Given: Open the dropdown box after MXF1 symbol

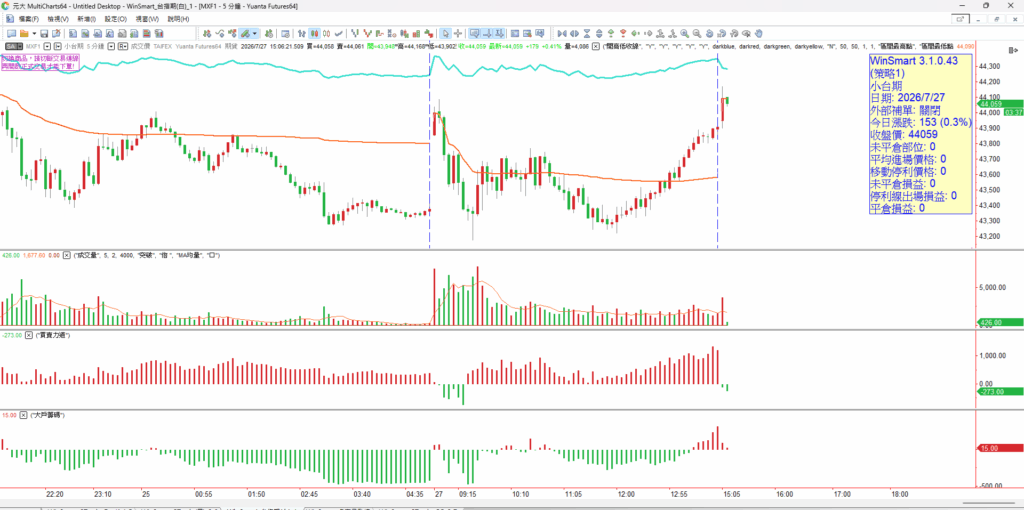Looking at the screenshot, I should click(x=47, y=46).
